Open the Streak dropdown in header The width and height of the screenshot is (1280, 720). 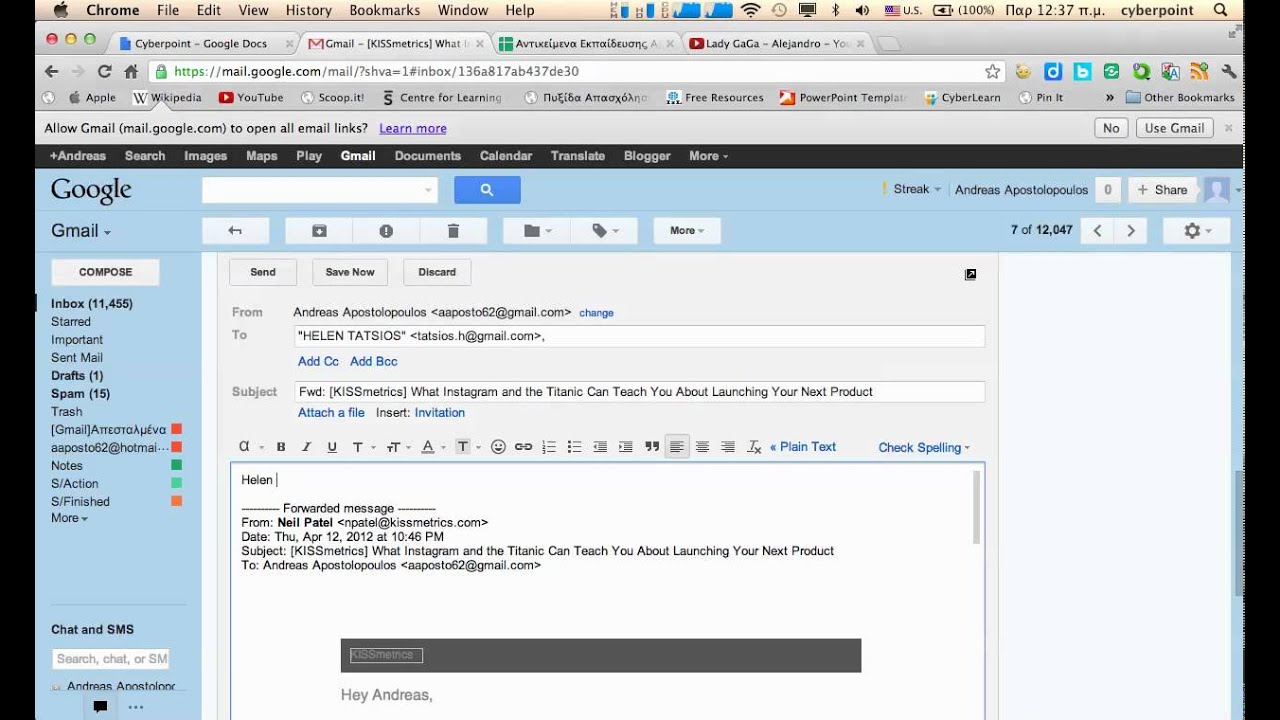pyautogui.click(x=917, y=189)
